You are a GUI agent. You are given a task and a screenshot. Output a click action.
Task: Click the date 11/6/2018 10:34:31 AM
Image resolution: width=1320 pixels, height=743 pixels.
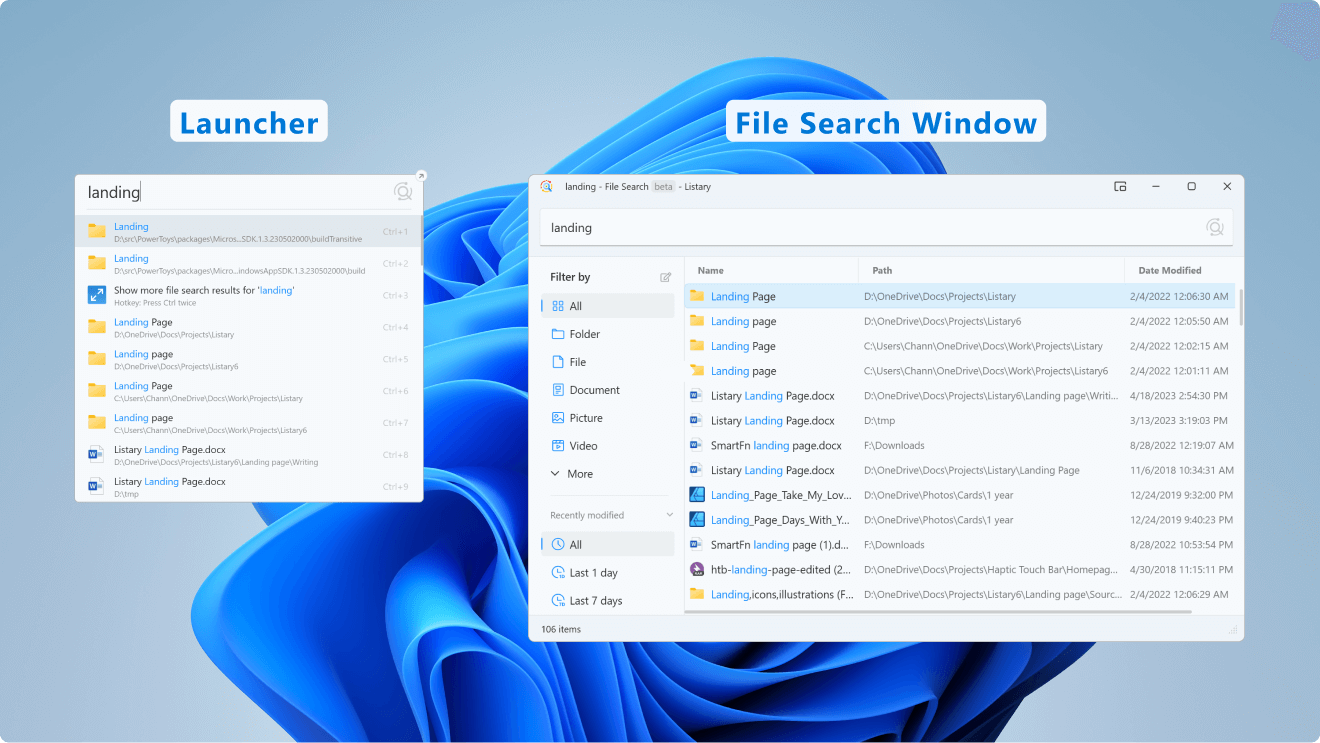pyautogui.click(x=1182, y=470)
